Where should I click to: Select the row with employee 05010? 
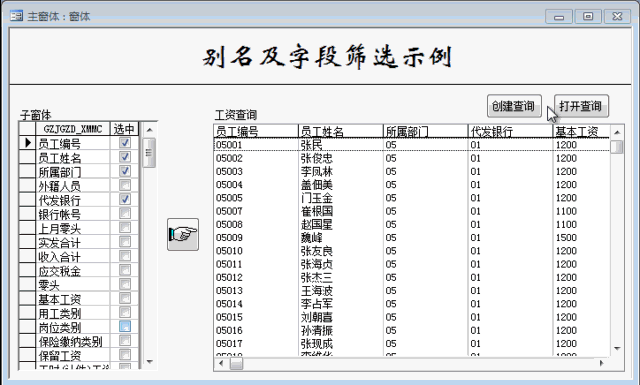pos(412,251)
